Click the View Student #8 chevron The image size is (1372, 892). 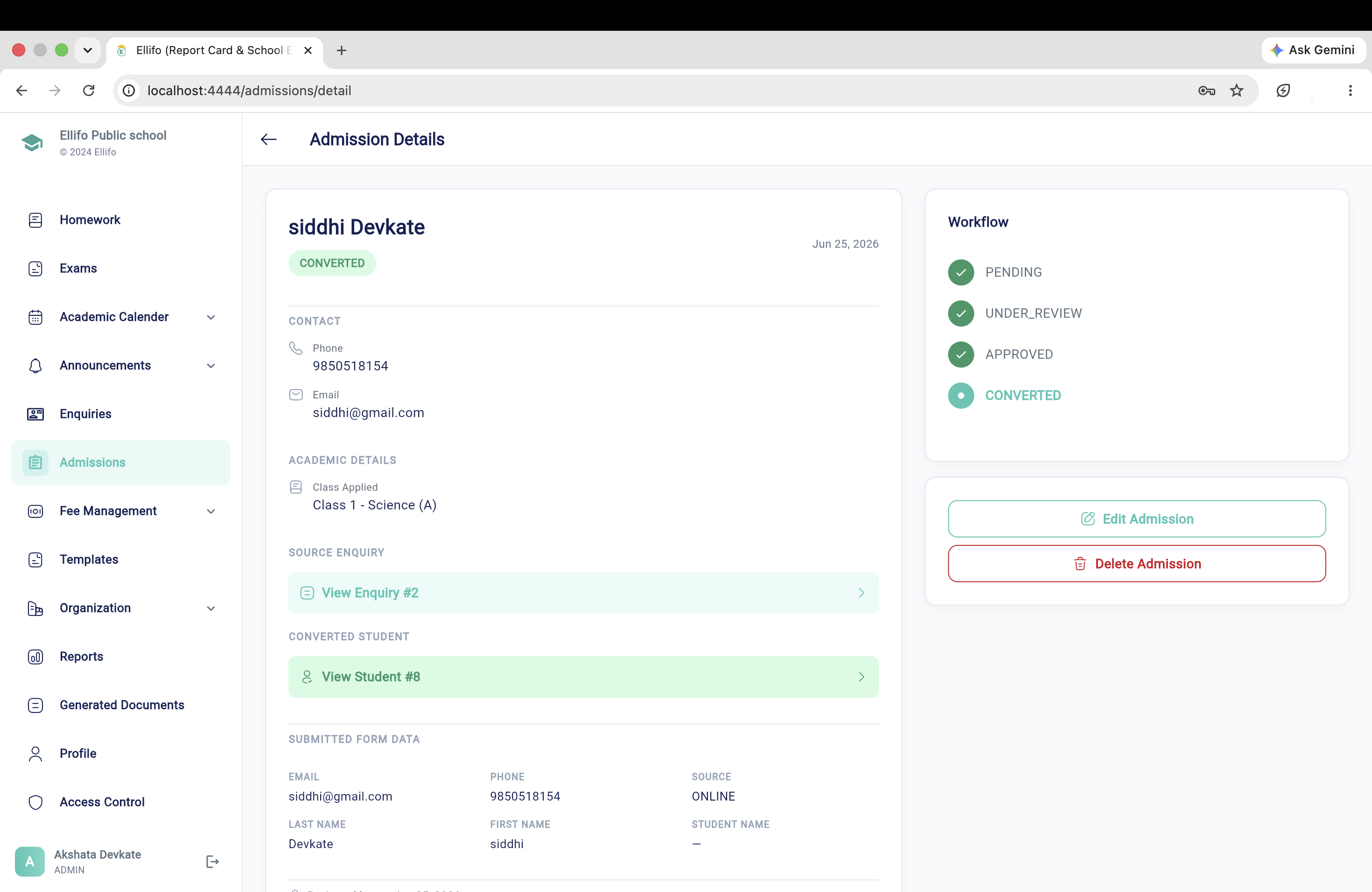pyautogui.click(x=861, y=677)
